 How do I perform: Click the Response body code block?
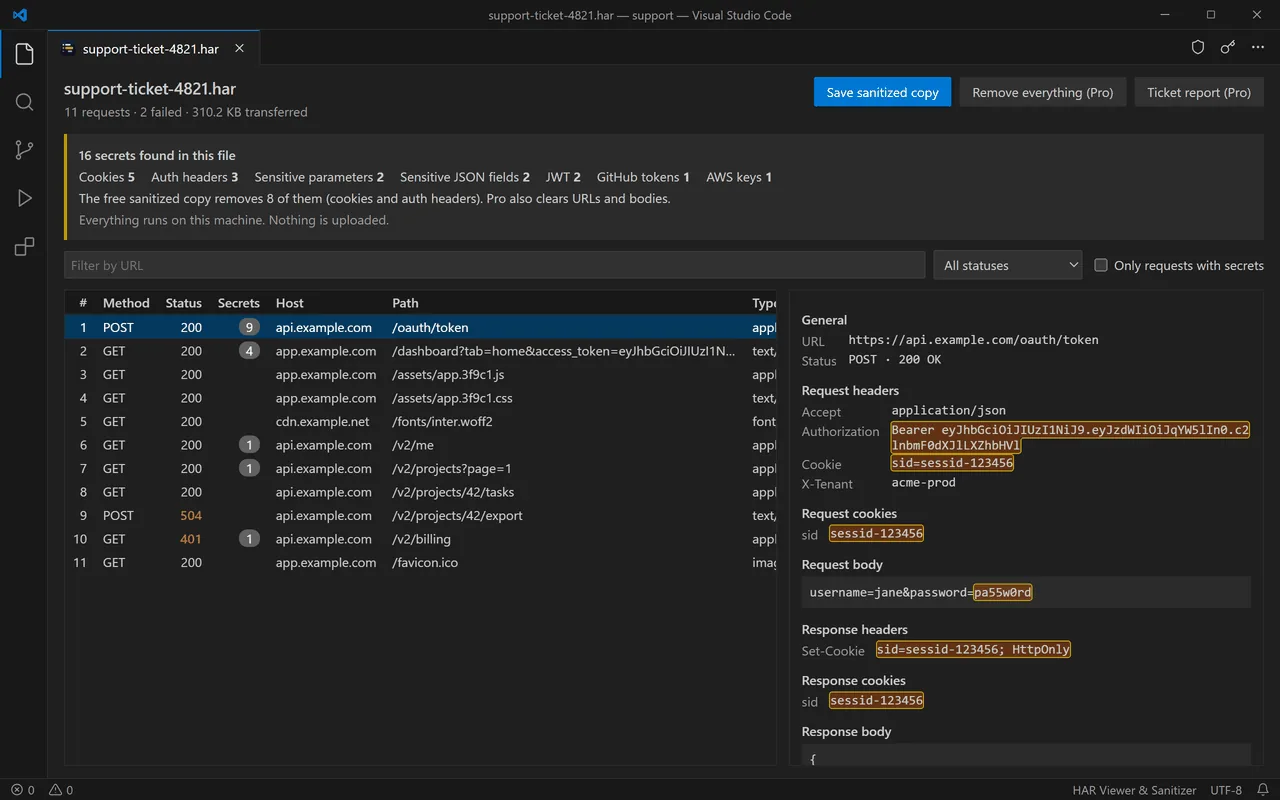coord(1026,755)
